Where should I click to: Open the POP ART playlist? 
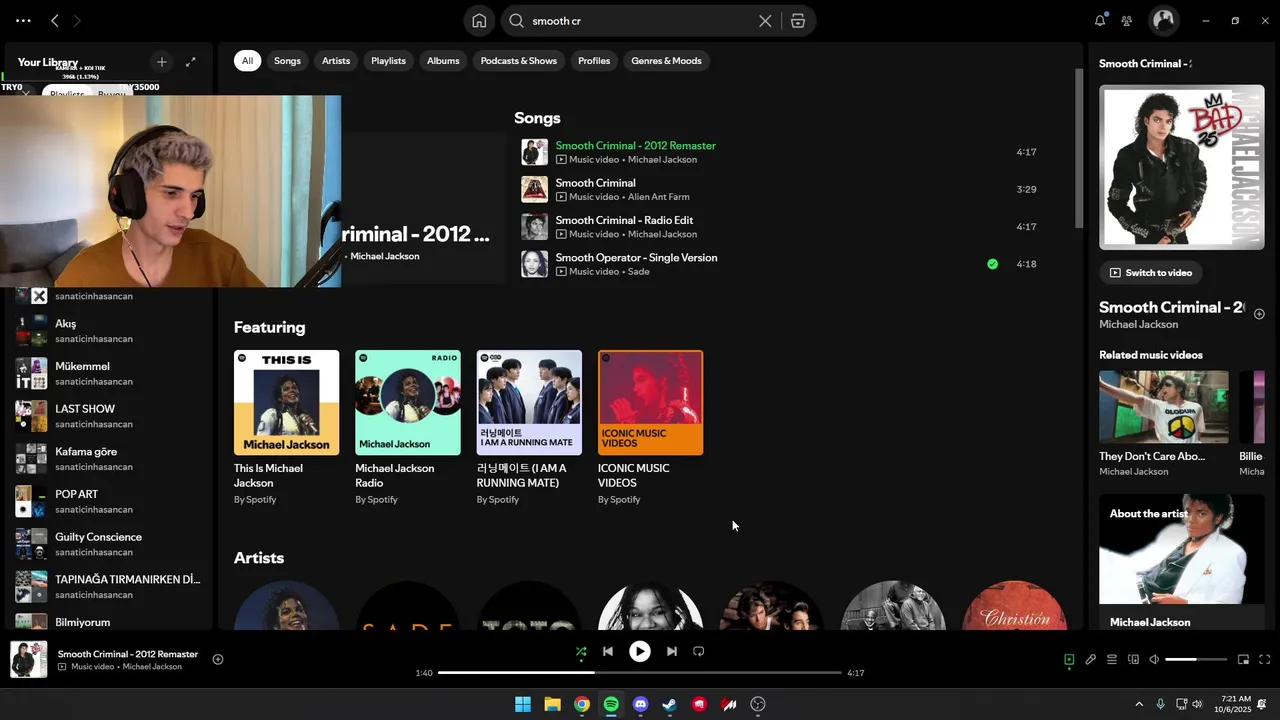point(110,501)
